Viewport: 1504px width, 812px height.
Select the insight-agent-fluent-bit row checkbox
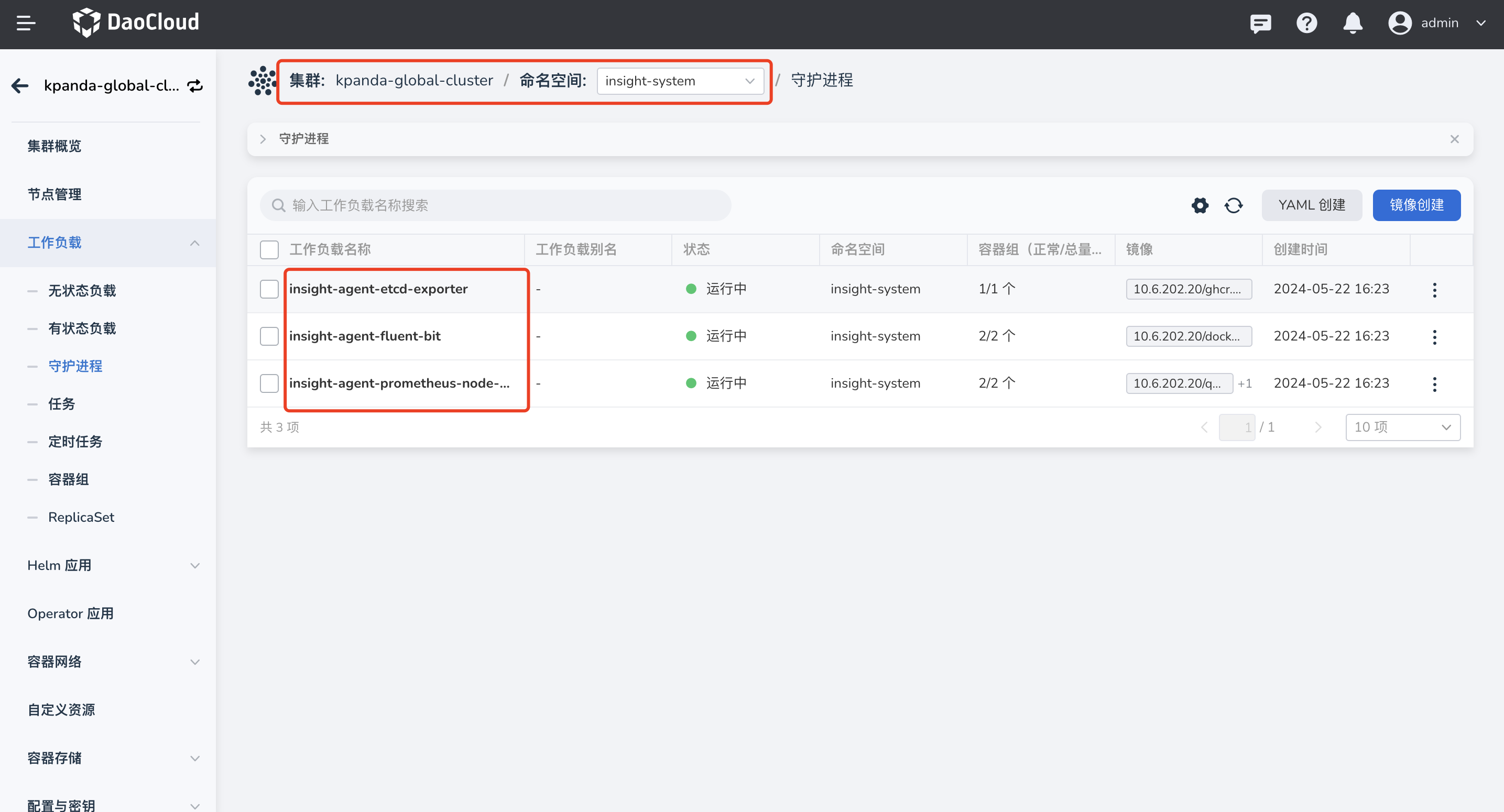click(269, 336)
